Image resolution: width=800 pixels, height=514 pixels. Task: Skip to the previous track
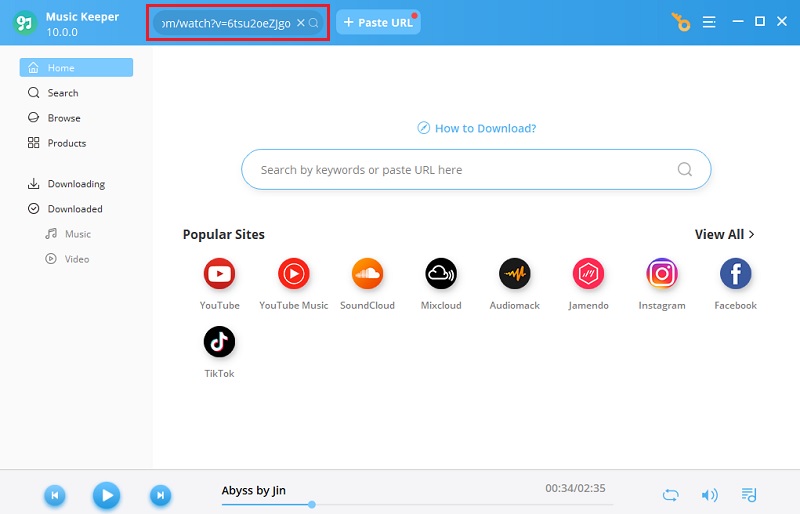(55, 495)
